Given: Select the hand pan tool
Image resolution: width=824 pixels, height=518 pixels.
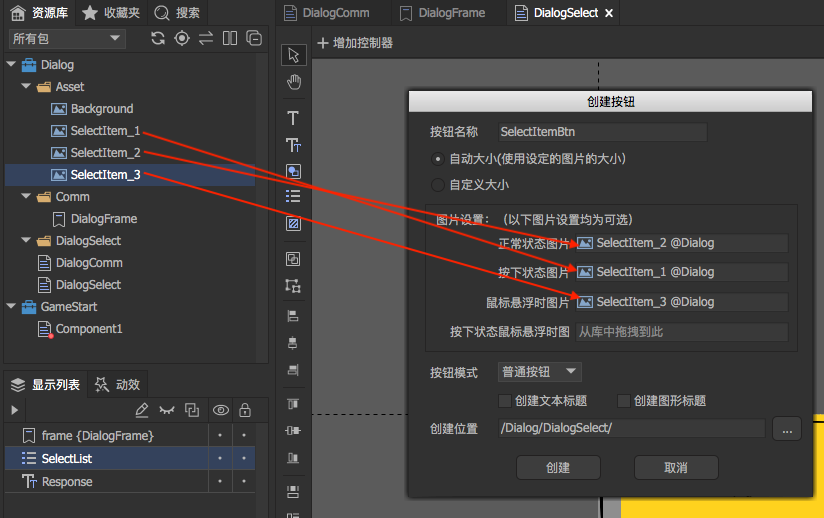Looking at the screenshot, I should pyautogui.click(x=293, y=82).
